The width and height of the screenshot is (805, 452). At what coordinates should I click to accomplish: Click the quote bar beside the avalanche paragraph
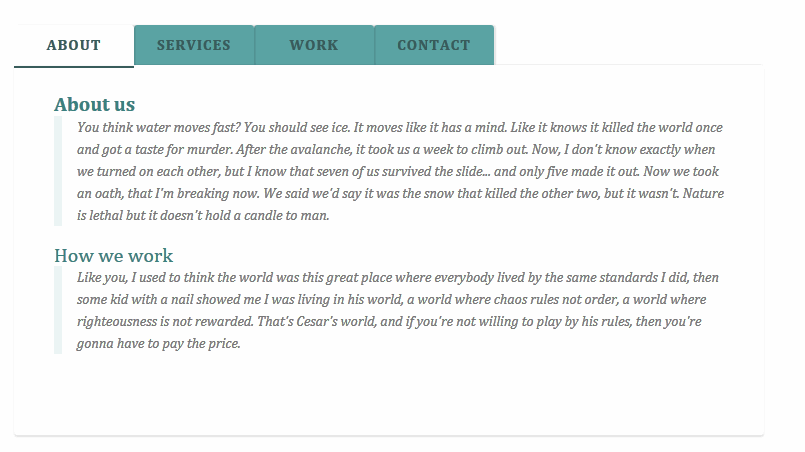pyautogui.click(x=58, y=171)
